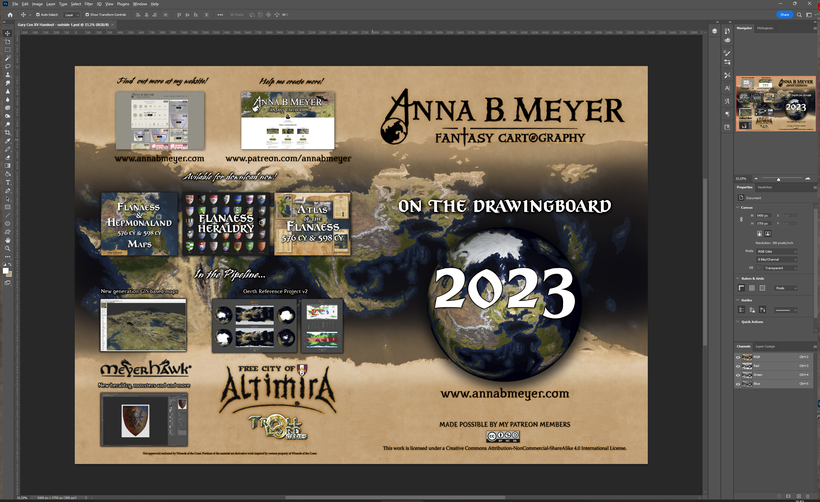Click the zoom out mountain icon in Navigator
This screenshot has width=820, height=502.
pos(756,178)
